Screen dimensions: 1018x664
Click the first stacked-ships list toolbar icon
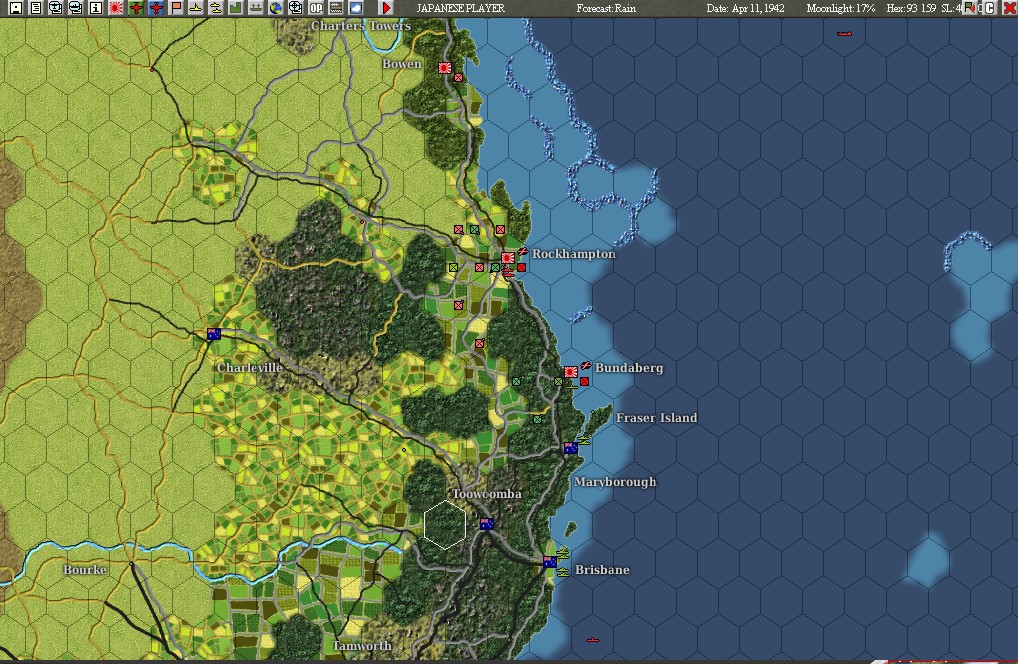click(x=56, y=8)
